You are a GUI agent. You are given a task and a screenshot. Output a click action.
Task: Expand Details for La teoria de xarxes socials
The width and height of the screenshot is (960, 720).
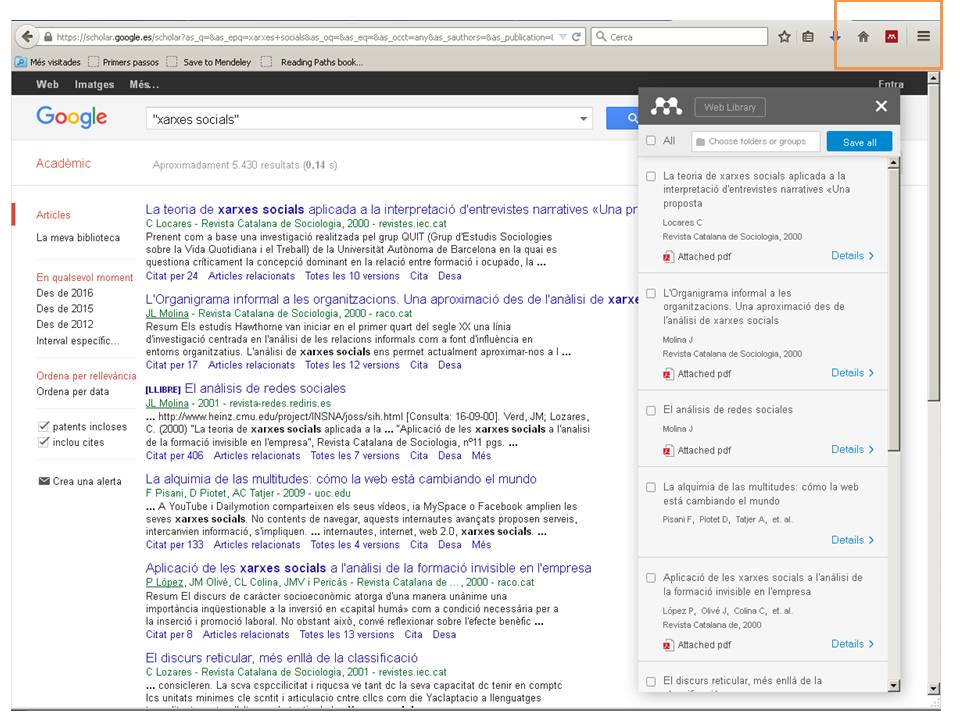(x=852, y=255)
